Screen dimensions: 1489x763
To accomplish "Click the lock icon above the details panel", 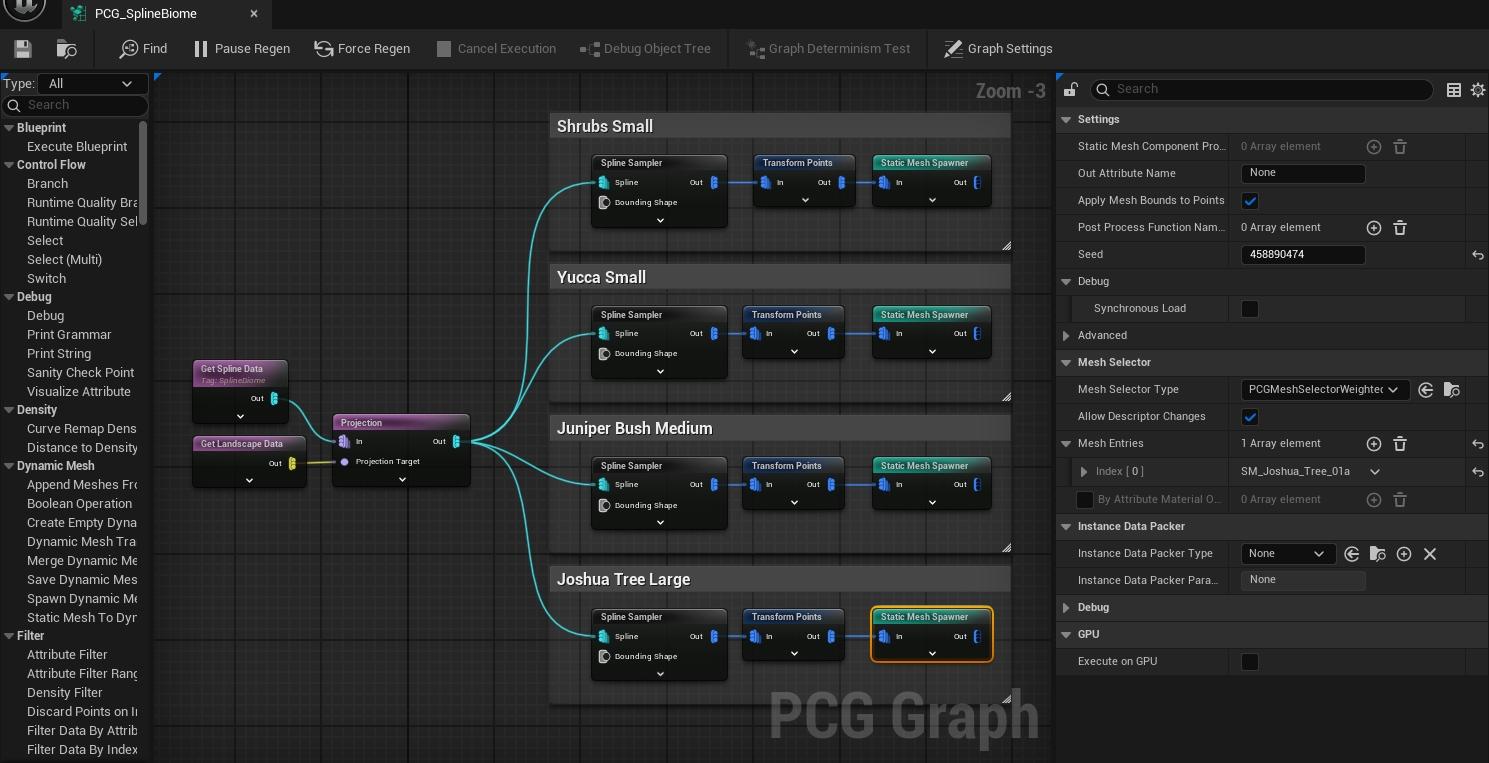I will [x=1069, y=89].
